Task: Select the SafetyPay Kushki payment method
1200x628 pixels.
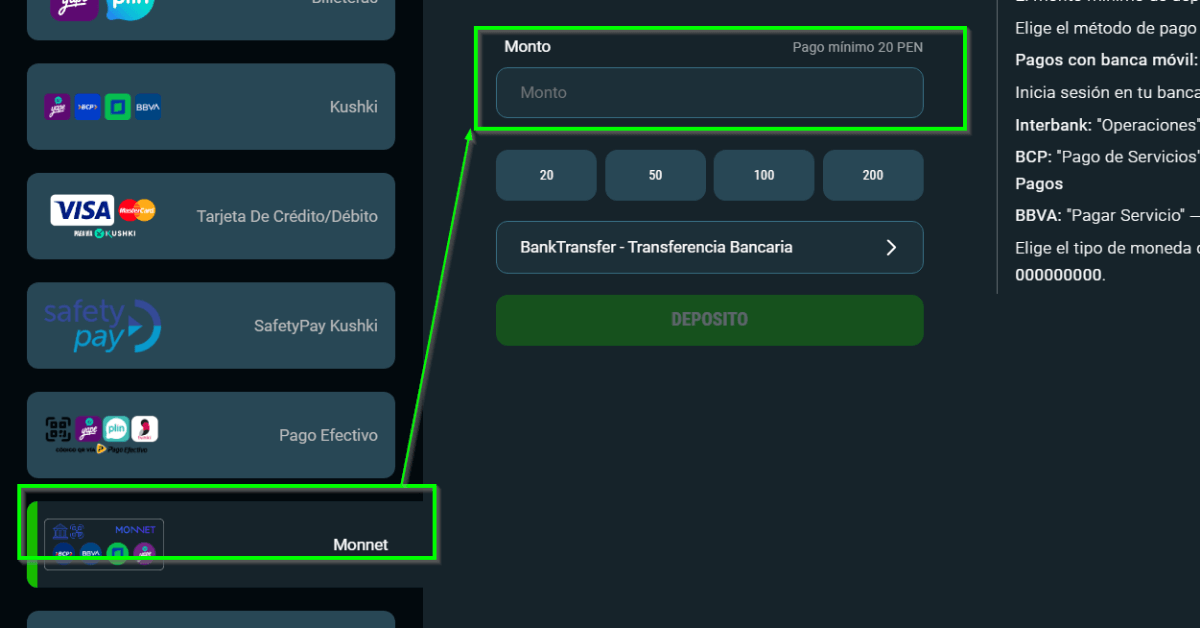Action: coord(315,326)
